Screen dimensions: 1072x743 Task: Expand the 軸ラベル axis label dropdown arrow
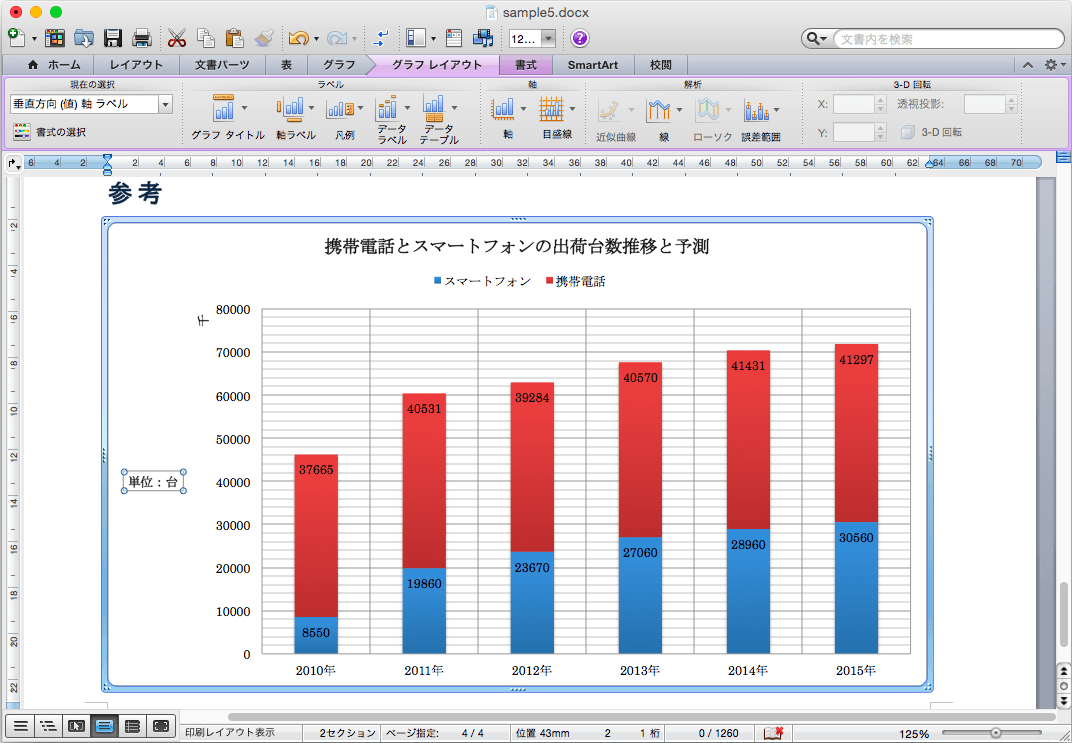coord(313,107)
